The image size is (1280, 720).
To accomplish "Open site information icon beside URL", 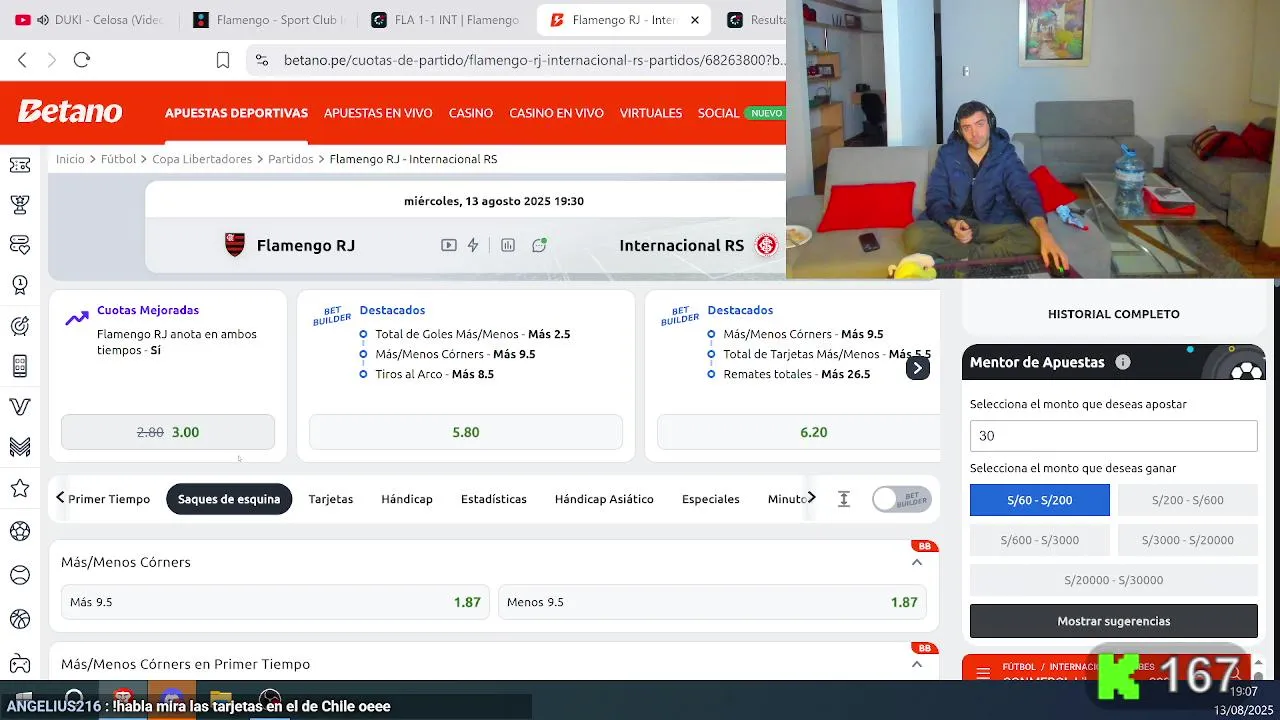I will coord(262,60).
